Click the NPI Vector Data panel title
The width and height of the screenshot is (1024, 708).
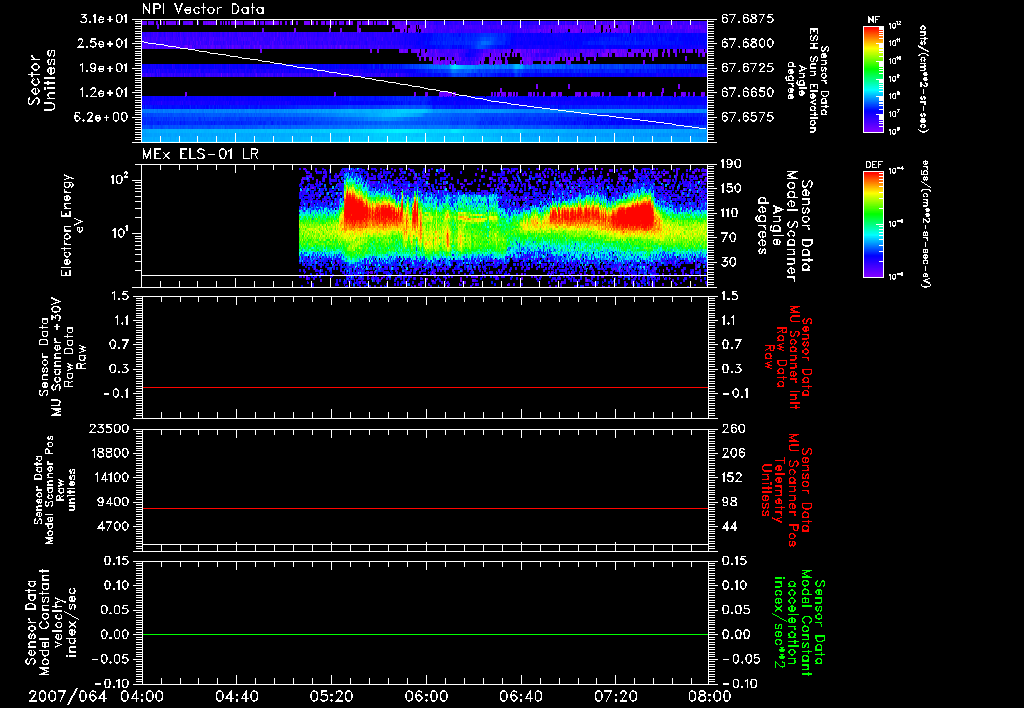[x=203, y=9]
